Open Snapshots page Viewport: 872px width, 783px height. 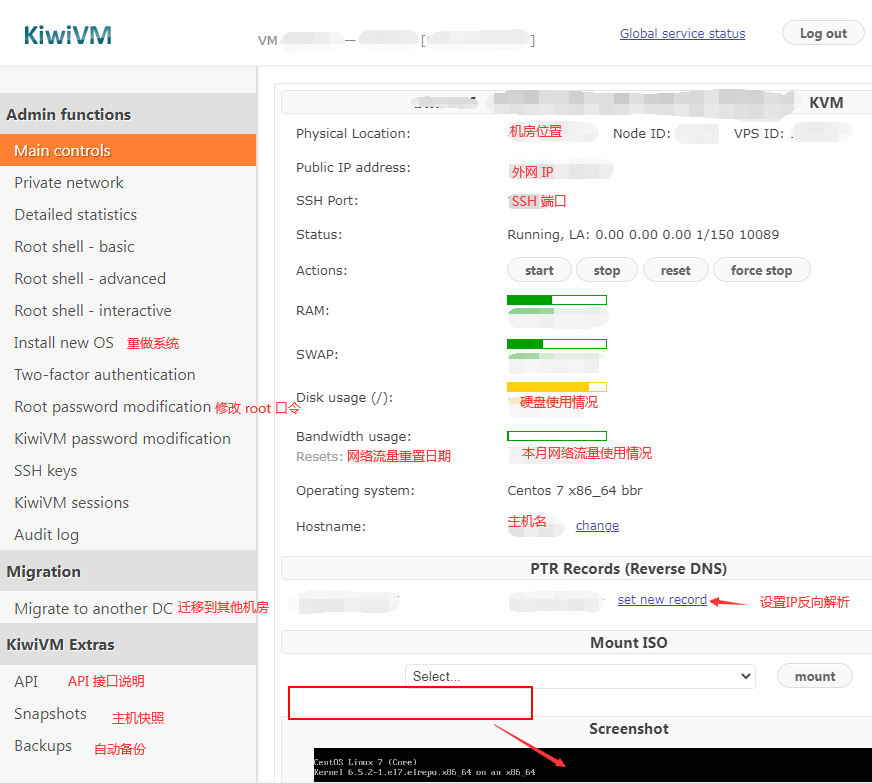coord(51,713)
